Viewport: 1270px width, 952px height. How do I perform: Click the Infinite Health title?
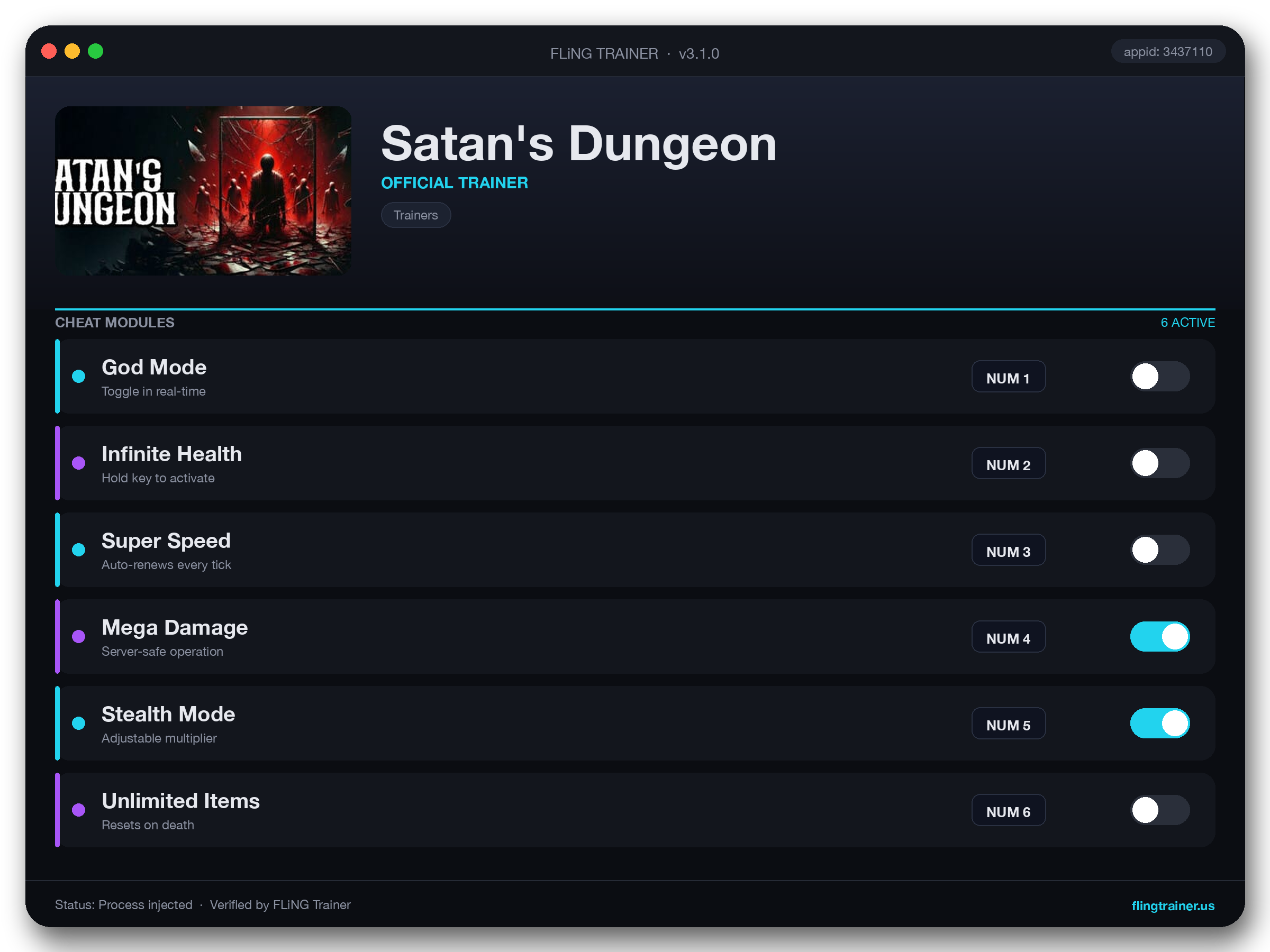click(171, 454)
